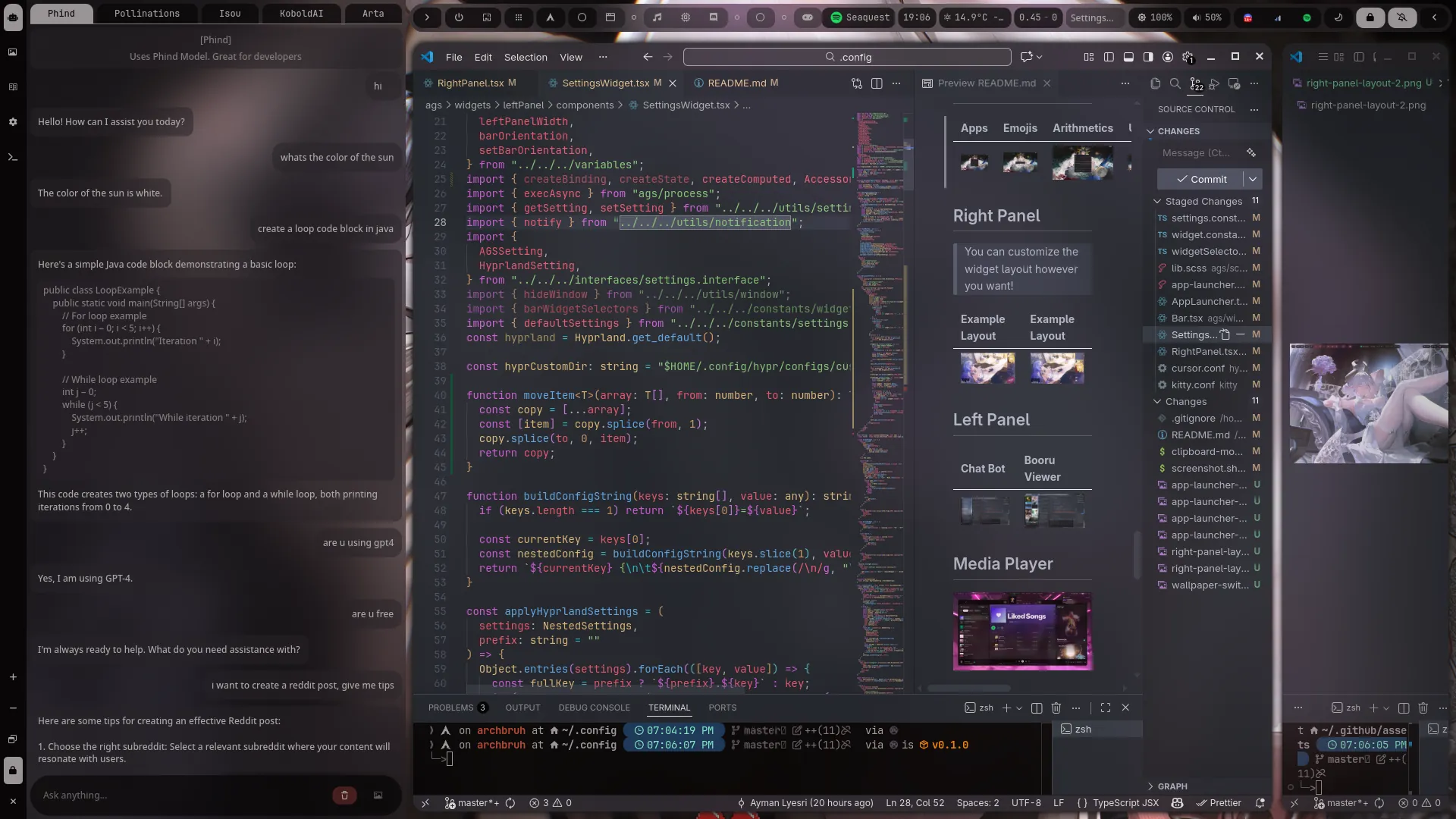Customize layout icon in title bar

tap(1089, 57)
